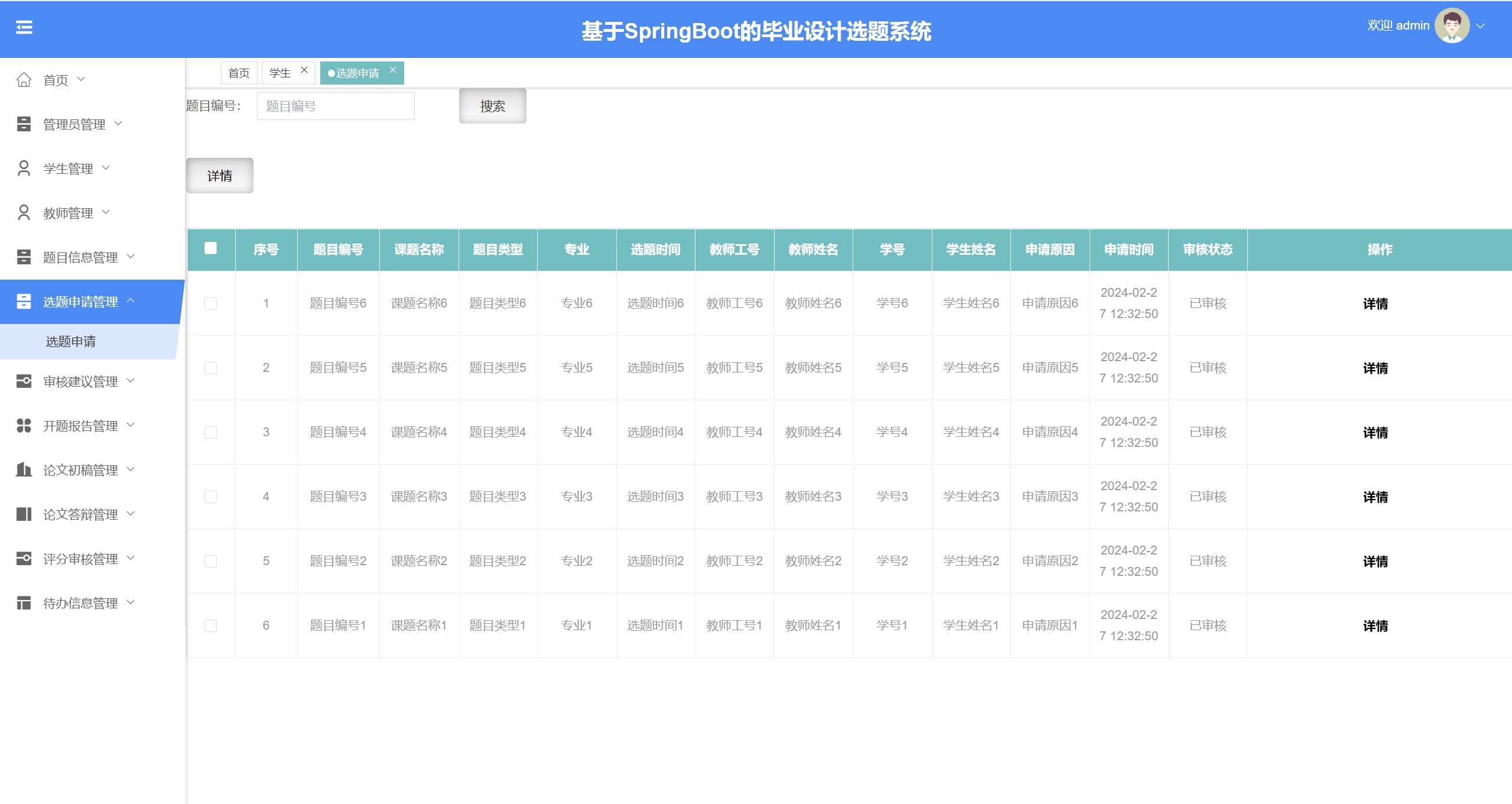
Task: Expand the 待办信息管理 chevron
Action: coord(131,602)
